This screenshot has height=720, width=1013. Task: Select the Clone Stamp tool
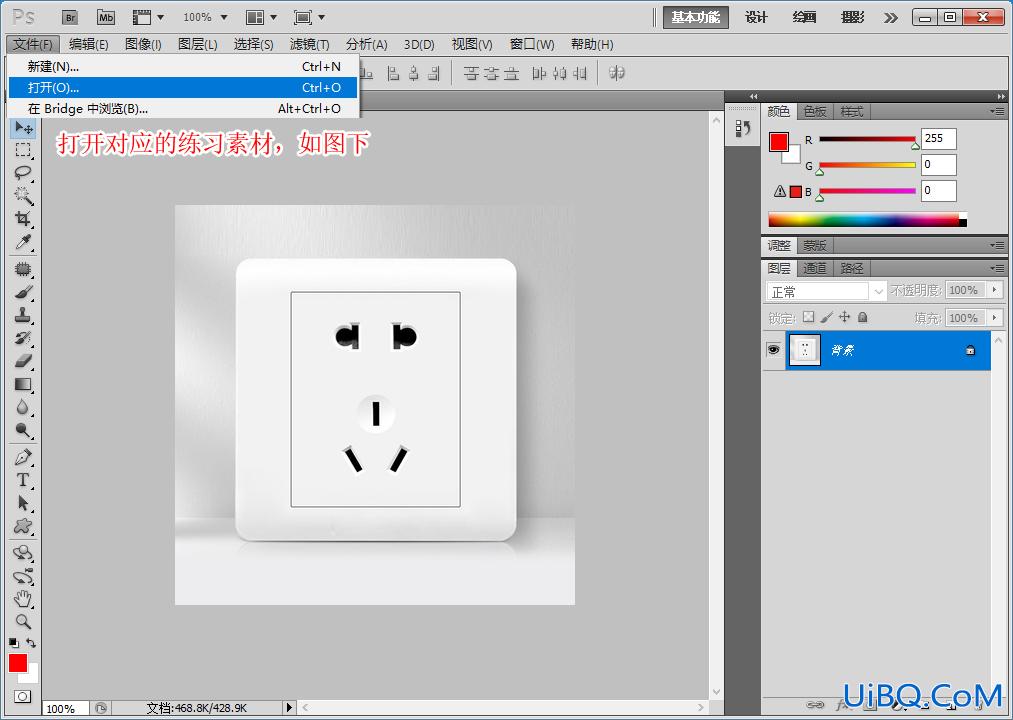(23, 315)
